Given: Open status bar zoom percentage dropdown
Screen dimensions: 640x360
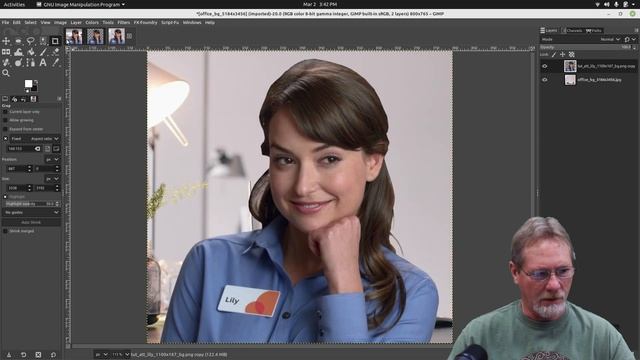Looking at the screenshot, I should tap(121, 355).
